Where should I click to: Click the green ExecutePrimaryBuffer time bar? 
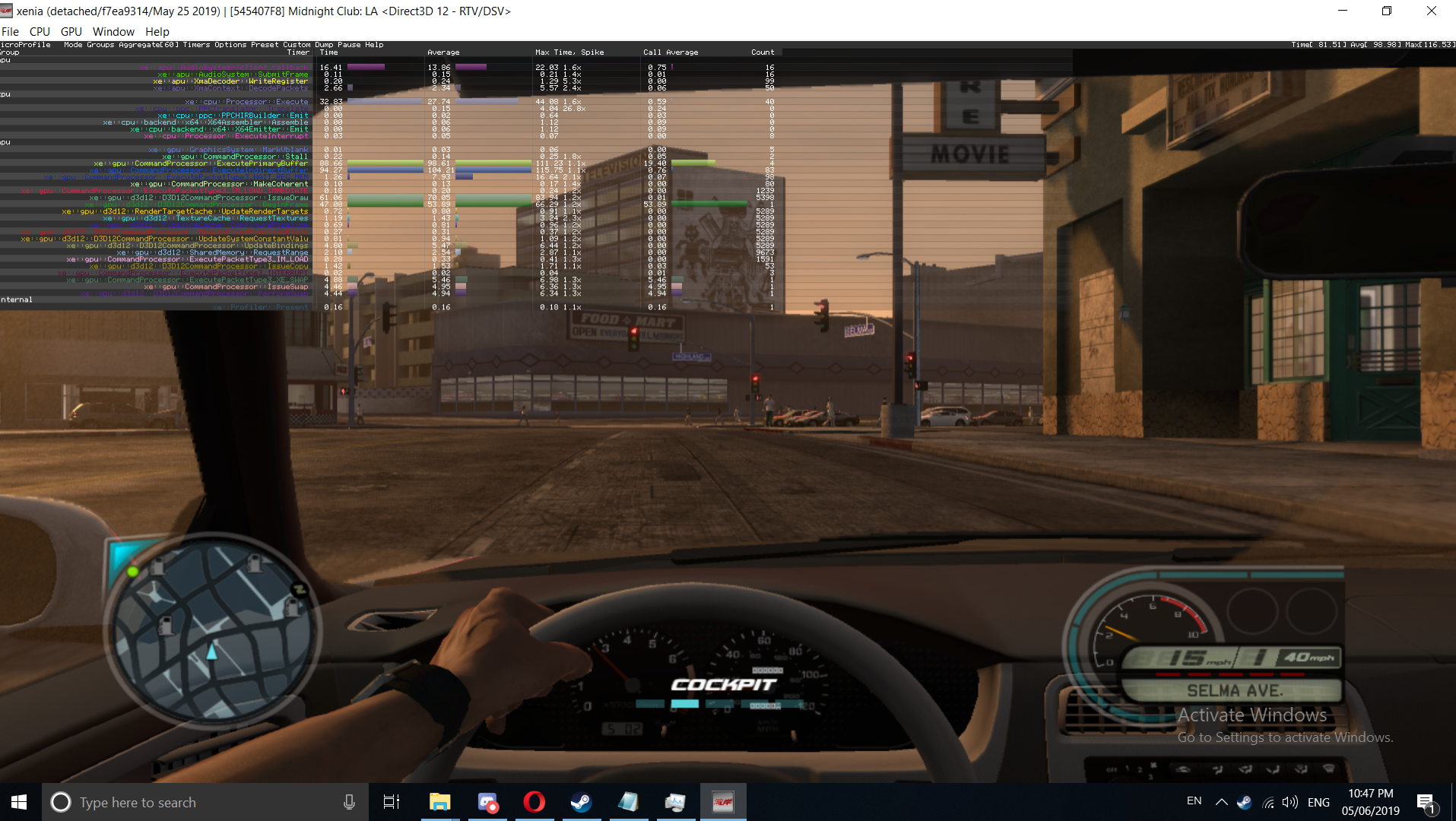[x=385, y=163]
